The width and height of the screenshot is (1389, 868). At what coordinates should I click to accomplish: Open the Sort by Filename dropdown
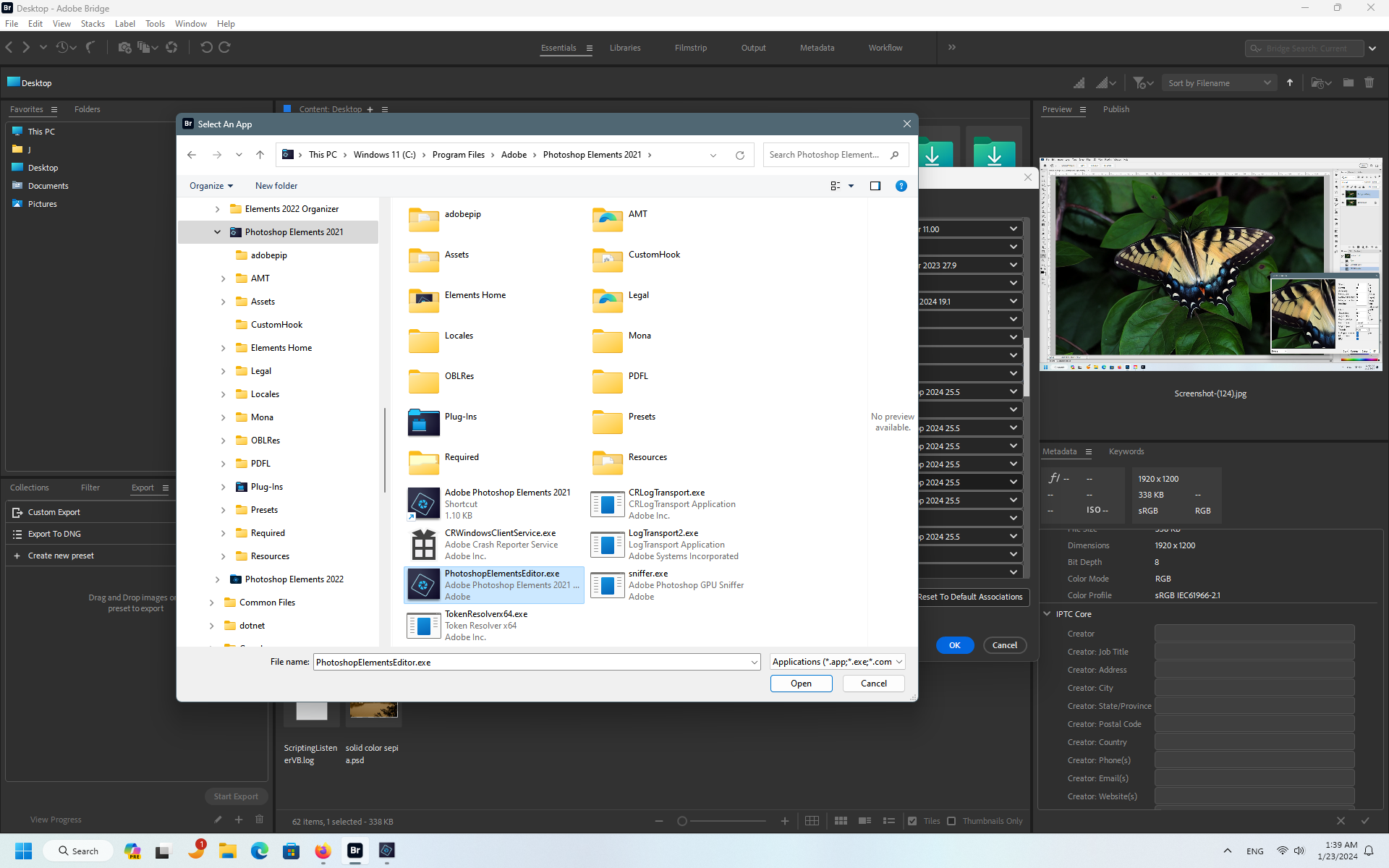pyautogui.click(x=1218, y=82)
